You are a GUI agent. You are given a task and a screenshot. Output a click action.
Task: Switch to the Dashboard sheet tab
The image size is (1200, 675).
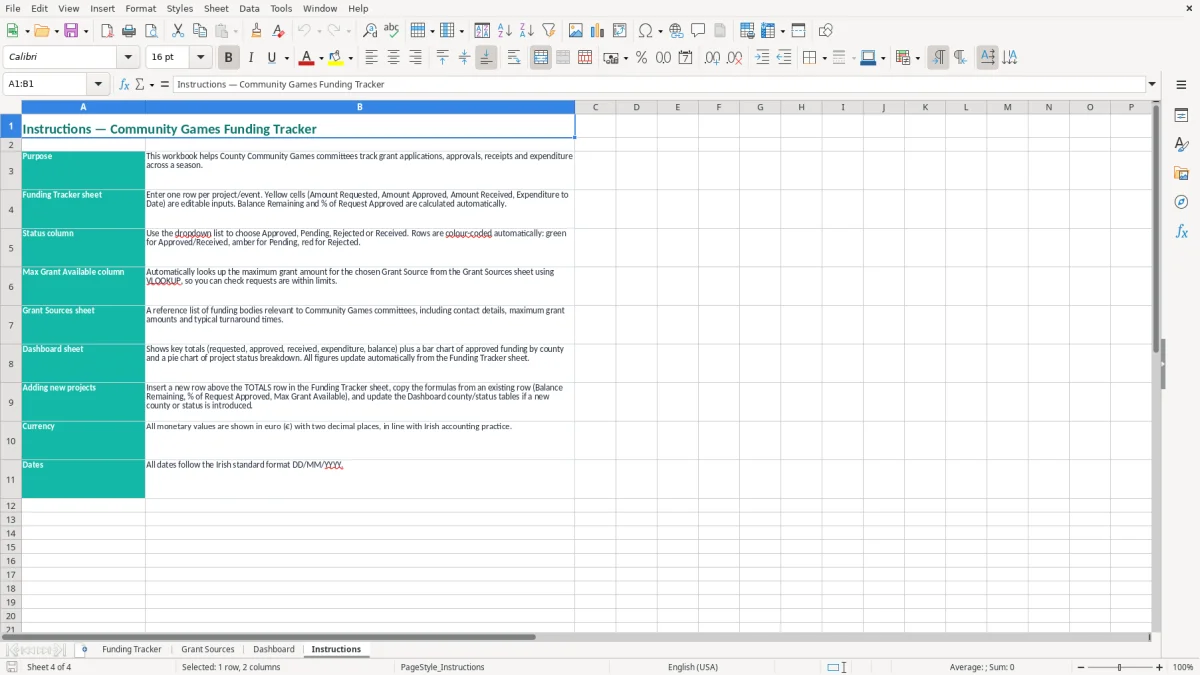(274, 650)
